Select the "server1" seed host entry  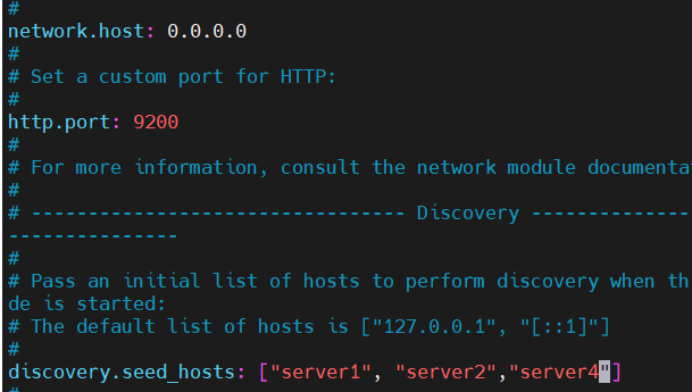320,372
